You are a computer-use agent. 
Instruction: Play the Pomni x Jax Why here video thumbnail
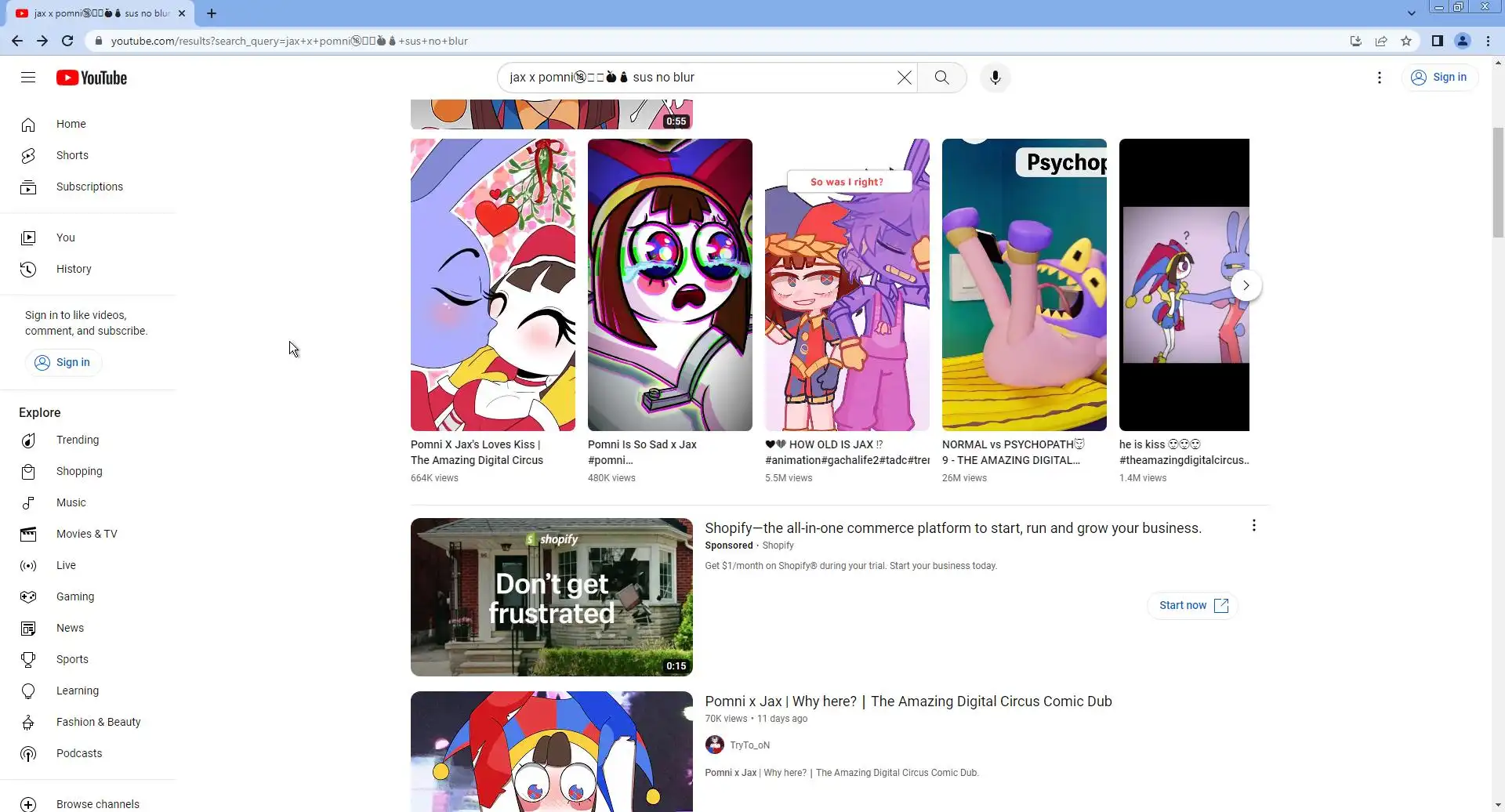tap(552, 752)
